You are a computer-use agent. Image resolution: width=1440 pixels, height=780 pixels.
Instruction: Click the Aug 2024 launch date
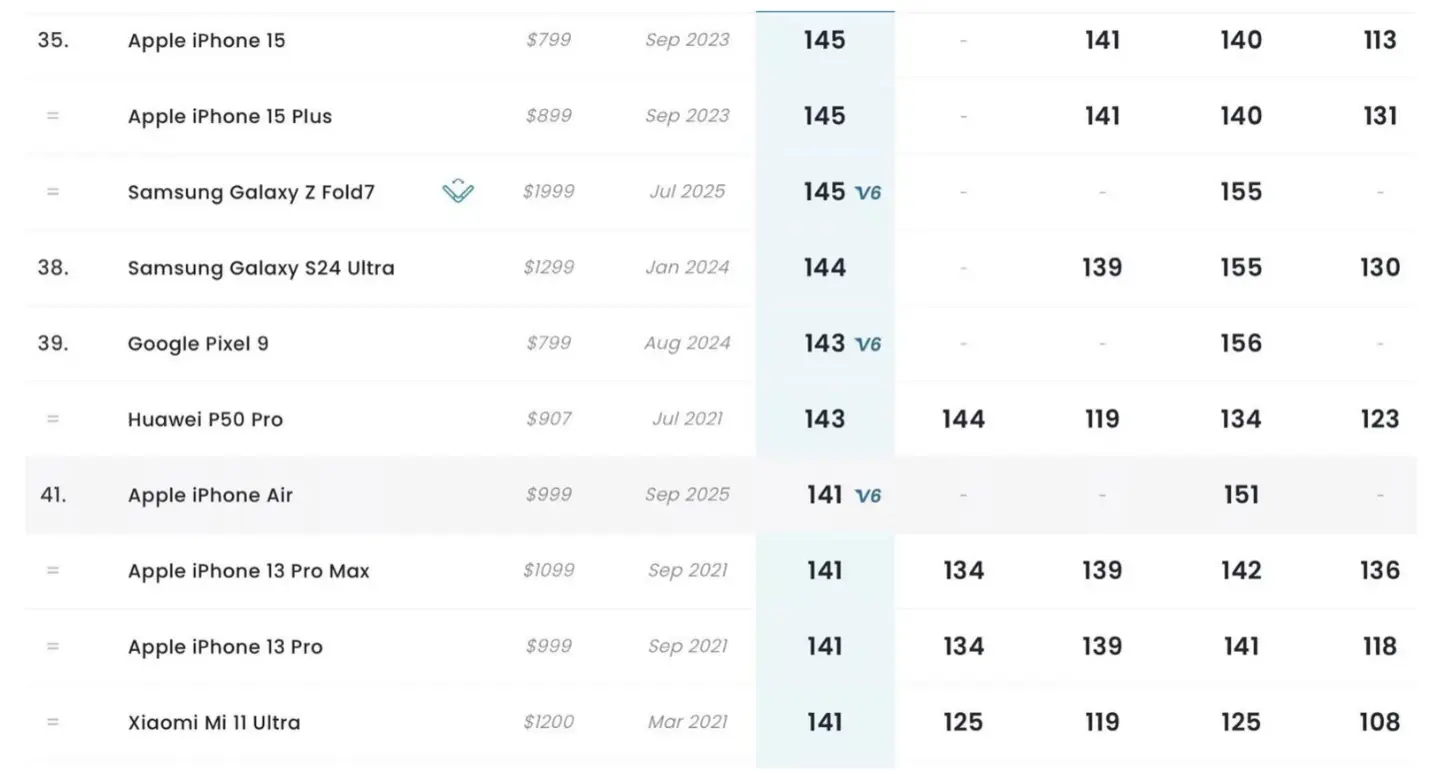(687, 343)
